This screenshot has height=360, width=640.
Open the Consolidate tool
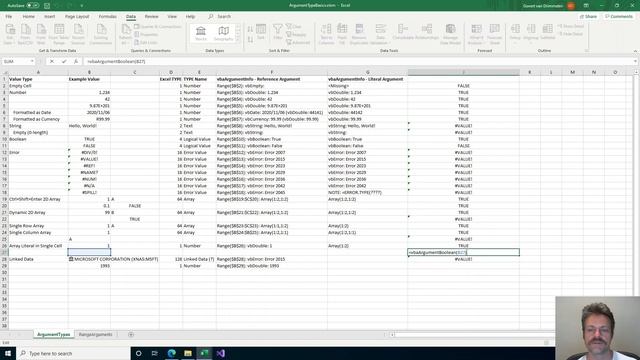pyautogui.click(x=403, y=33)
